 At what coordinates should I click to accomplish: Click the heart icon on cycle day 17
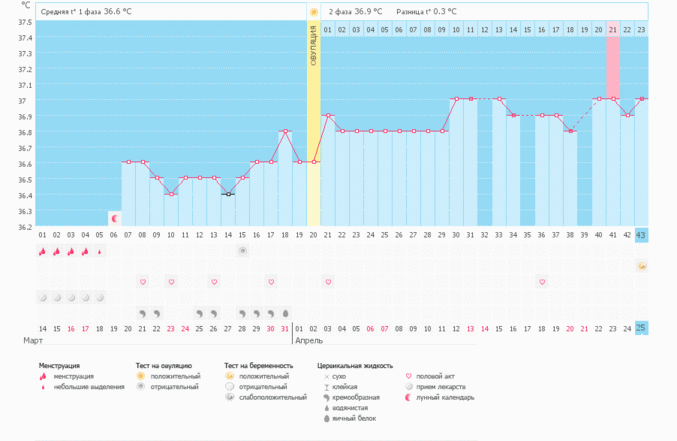click(x=270, y=282)
